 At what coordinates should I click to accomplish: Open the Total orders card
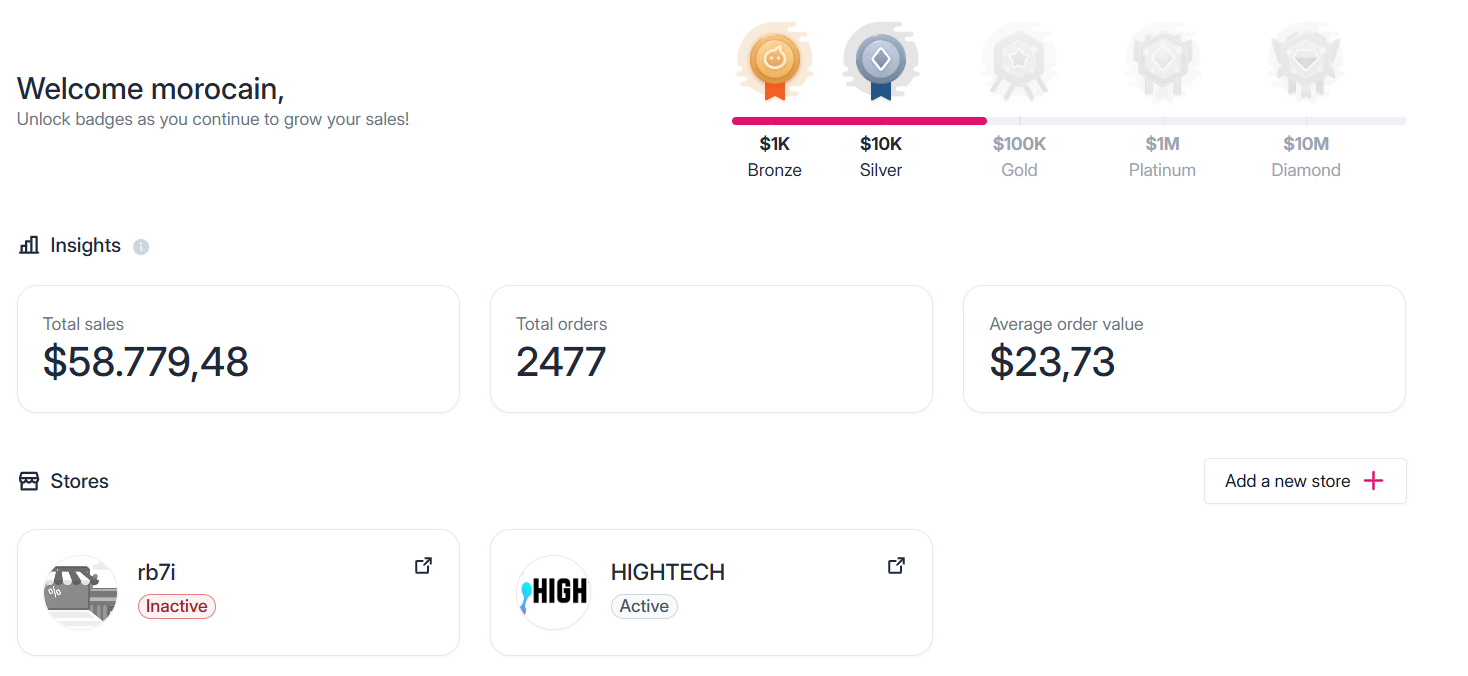pyautogui.click(x=711, y=349)
